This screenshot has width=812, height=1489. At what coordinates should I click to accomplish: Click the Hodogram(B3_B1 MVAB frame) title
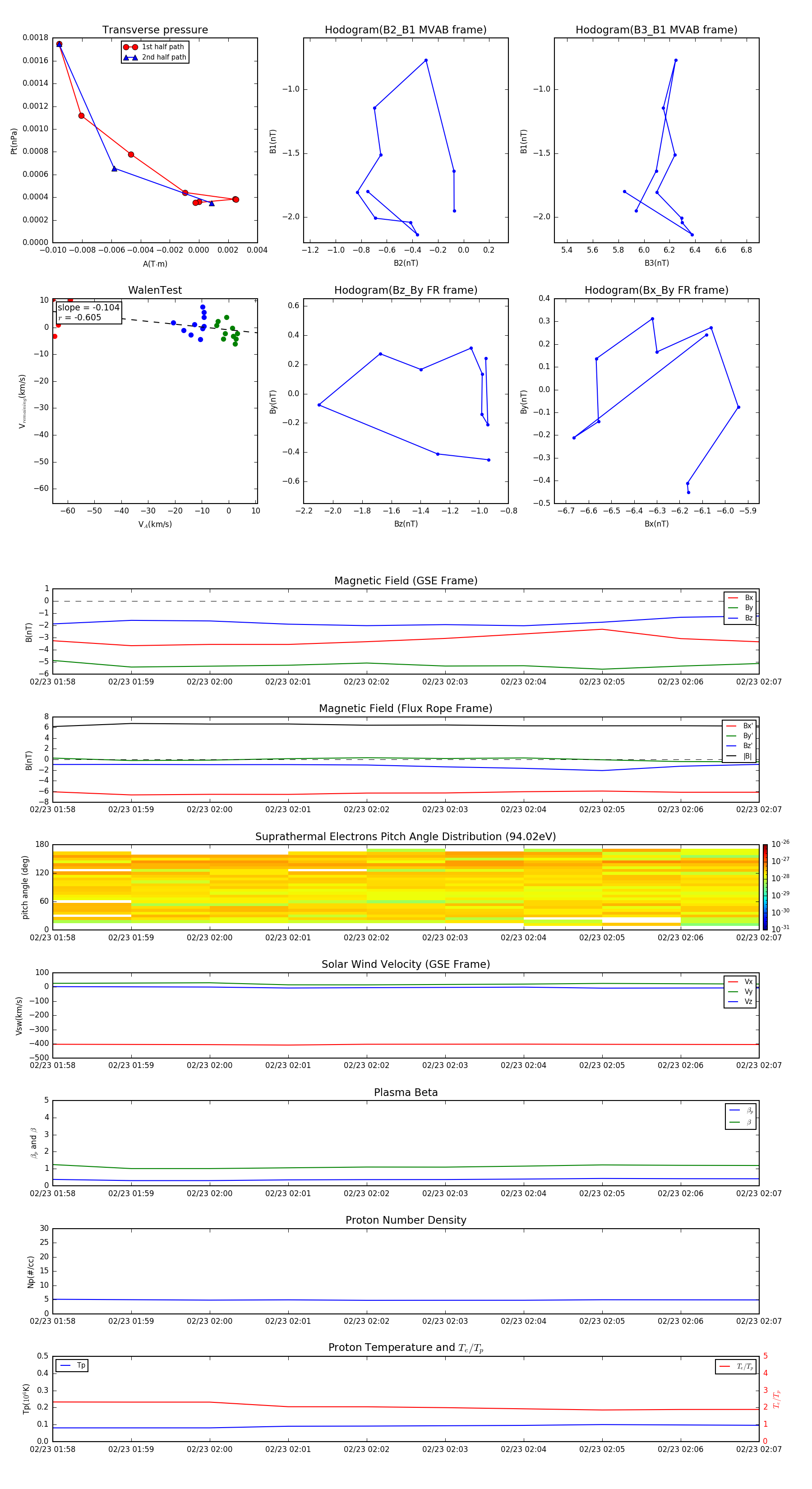(x=656, y=30)
